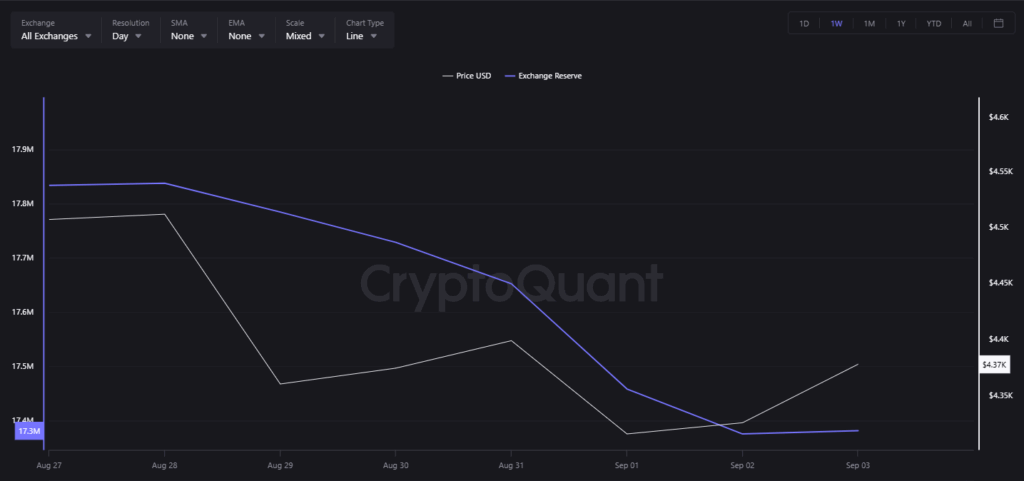Click the Aug 28 date axis label

tap(165, 466)
